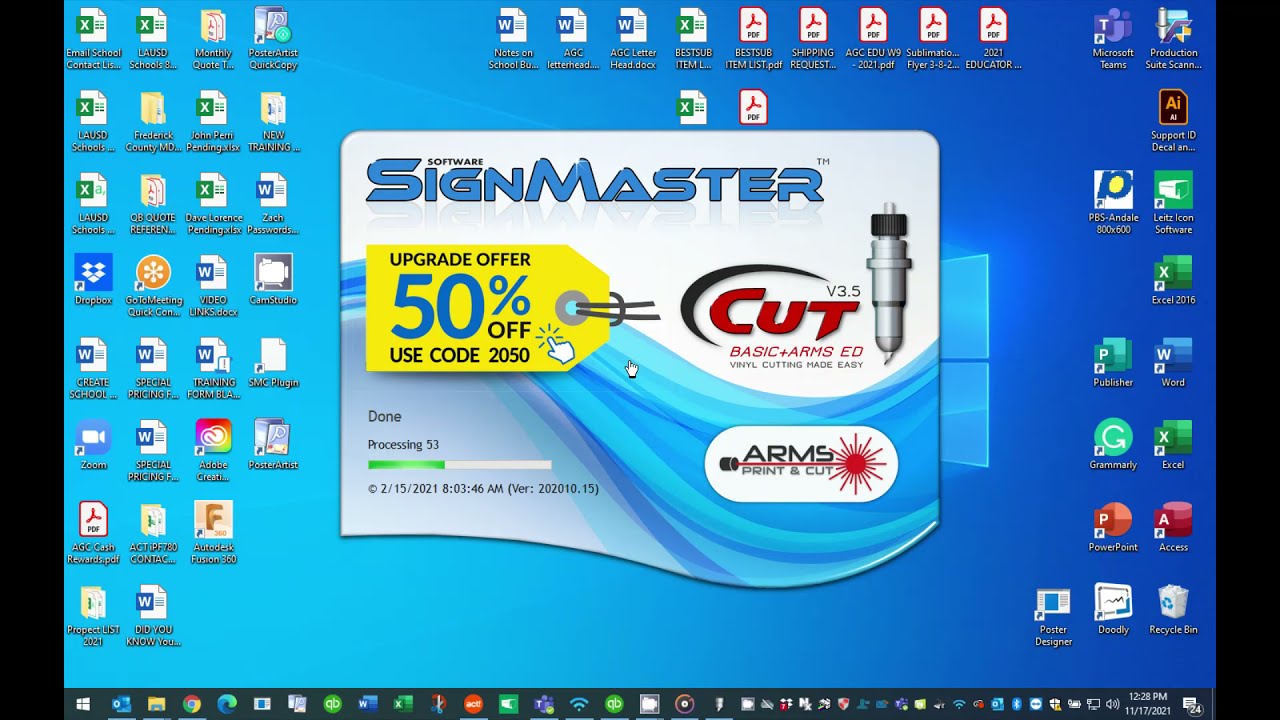Open AGC EDU W9 - 2021.pdf
Viewport: 1280px width, 720px height.
[x=873, y=40]
